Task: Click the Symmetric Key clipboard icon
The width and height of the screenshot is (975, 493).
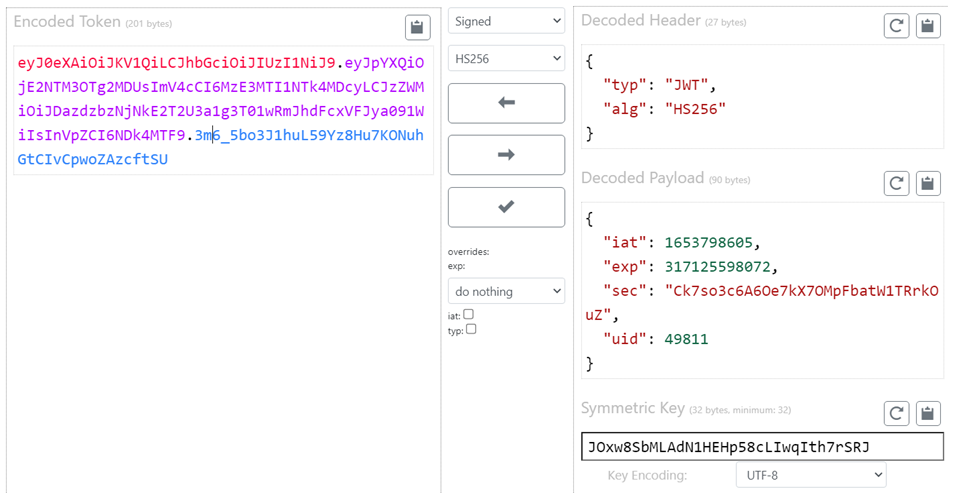Action: pos(929,413)
